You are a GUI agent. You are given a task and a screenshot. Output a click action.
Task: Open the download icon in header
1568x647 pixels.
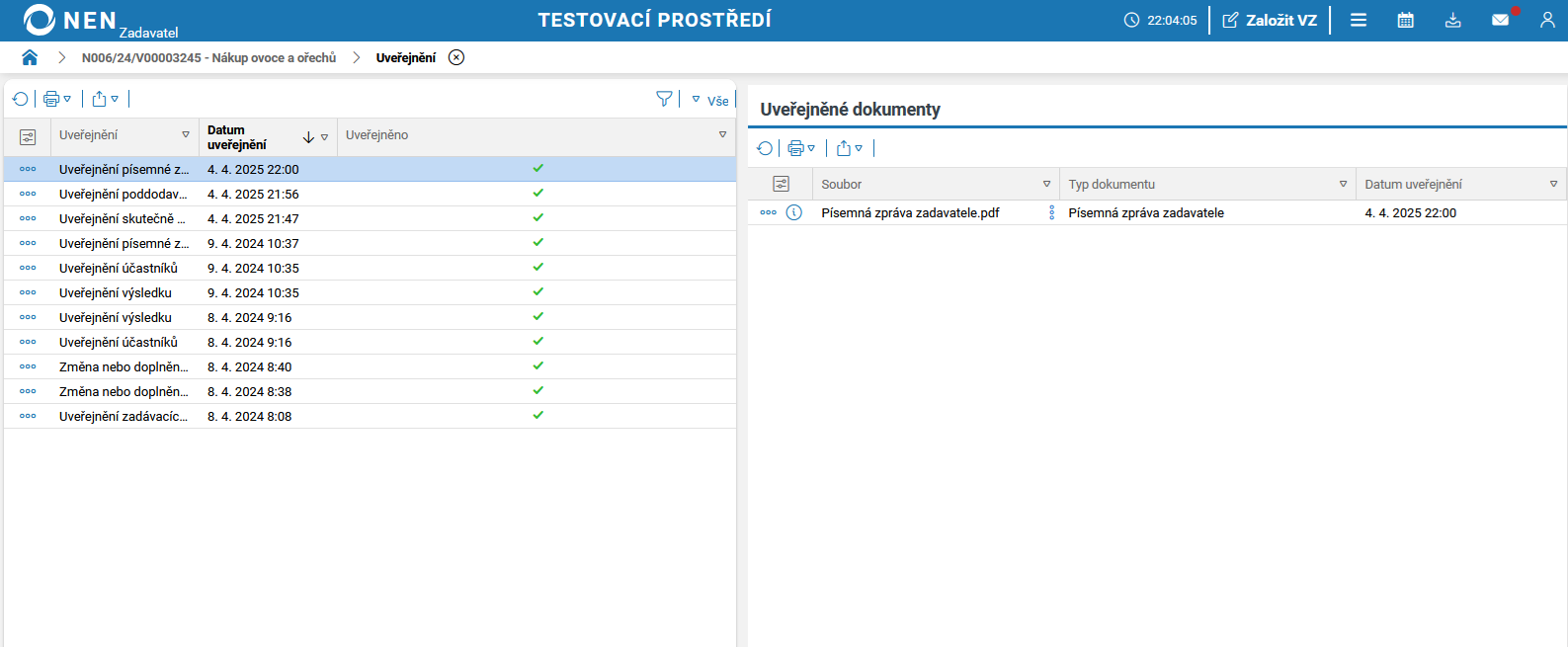[1452, 20]
